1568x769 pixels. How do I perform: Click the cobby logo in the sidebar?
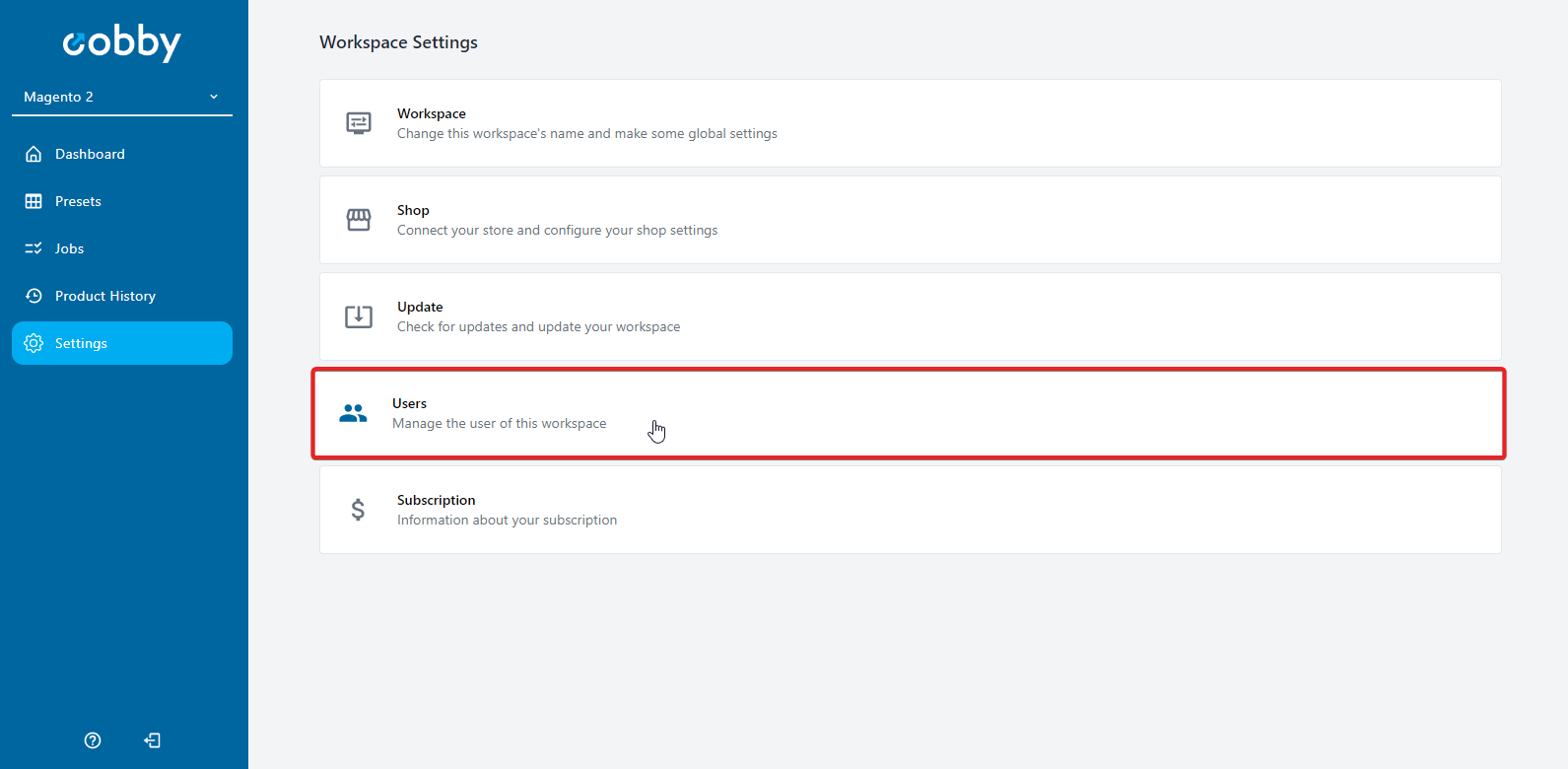(122, 42)
